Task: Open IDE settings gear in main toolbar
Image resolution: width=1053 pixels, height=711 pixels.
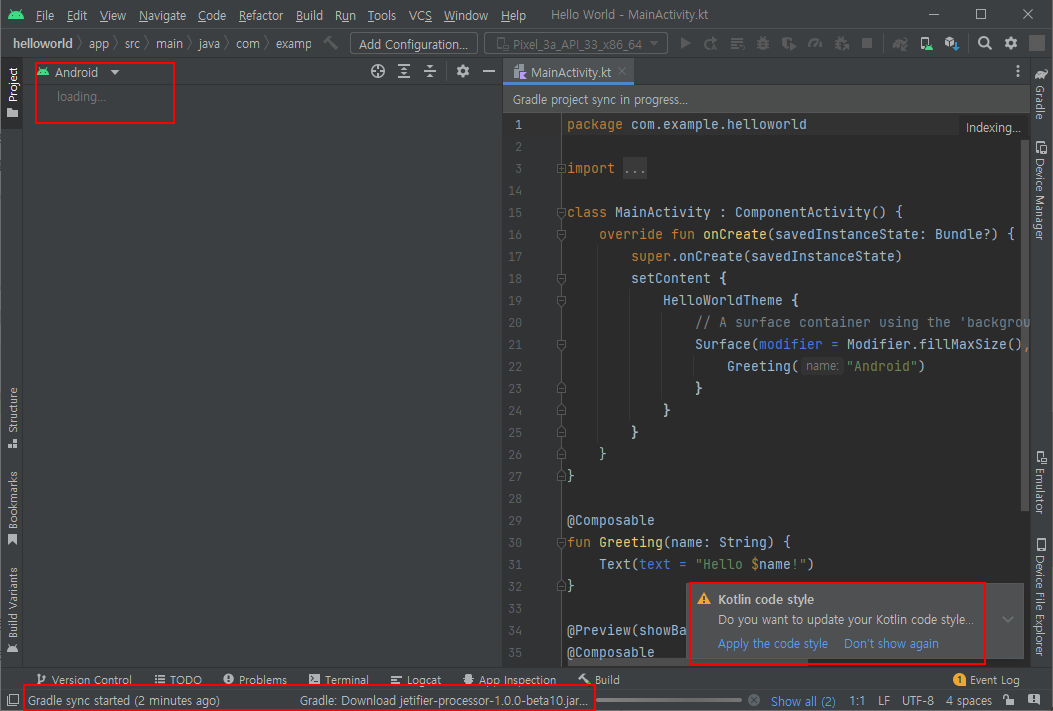Action: point(1011,44)
